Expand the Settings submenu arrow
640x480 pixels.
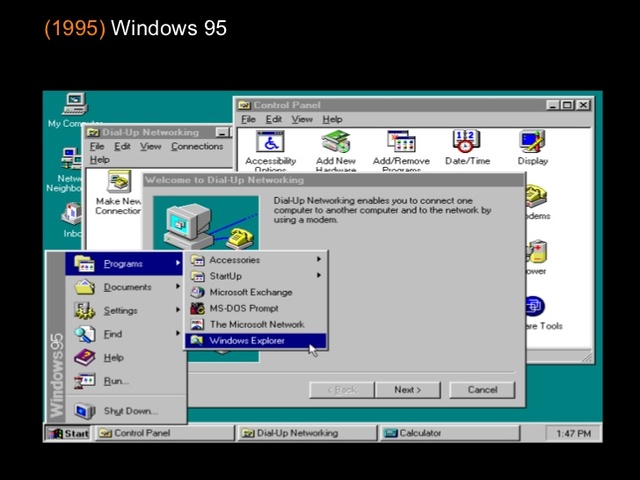tap(178, 310)
